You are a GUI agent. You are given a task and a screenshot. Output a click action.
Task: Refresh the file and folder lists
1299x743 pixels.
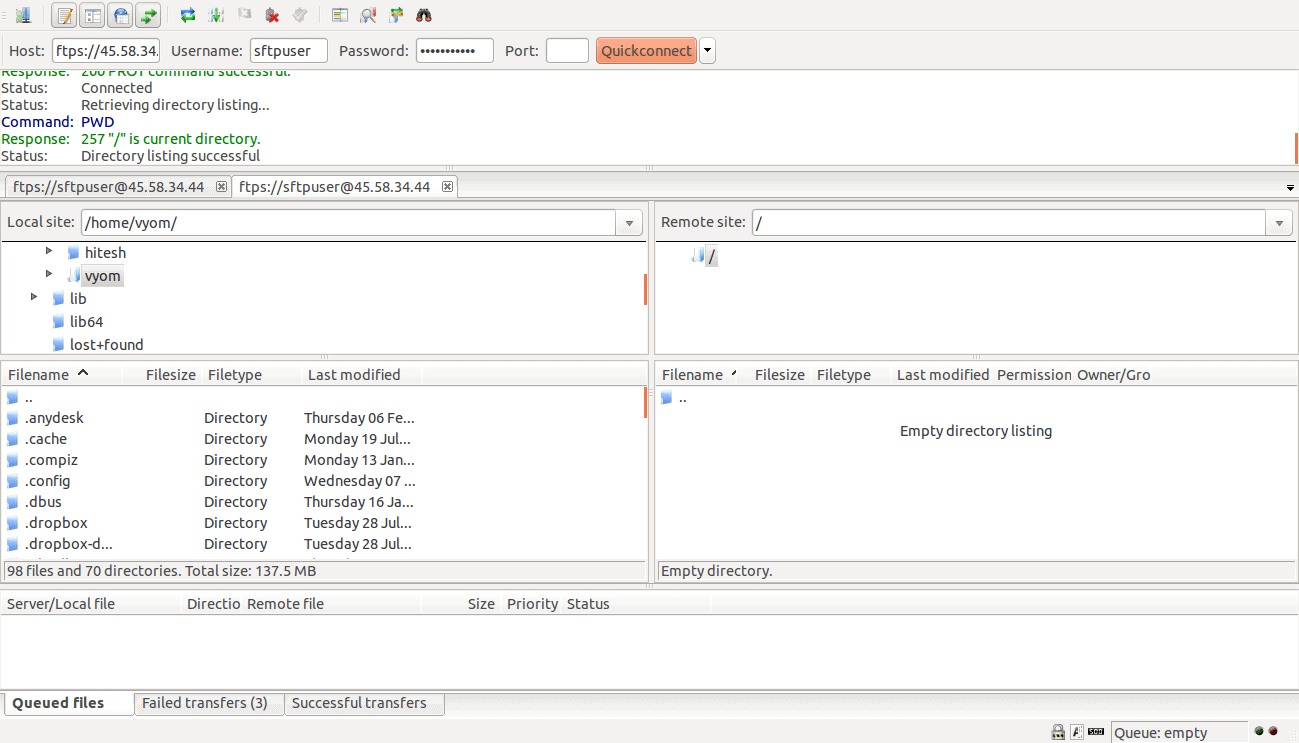pos(188,15)
